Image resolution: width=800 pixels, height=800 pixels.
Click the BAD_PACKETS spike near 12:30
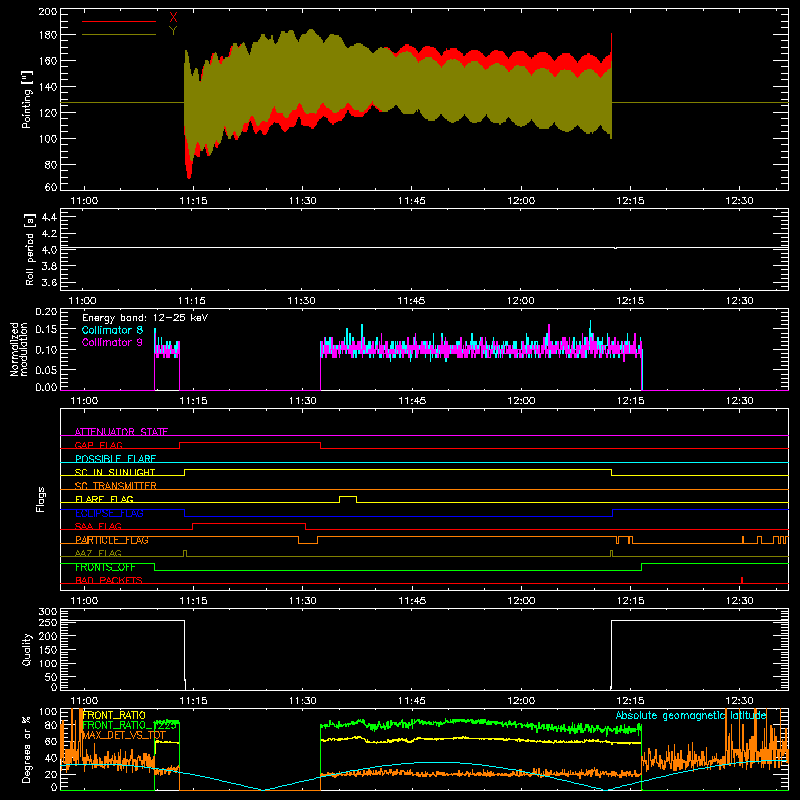coord(742,580)
